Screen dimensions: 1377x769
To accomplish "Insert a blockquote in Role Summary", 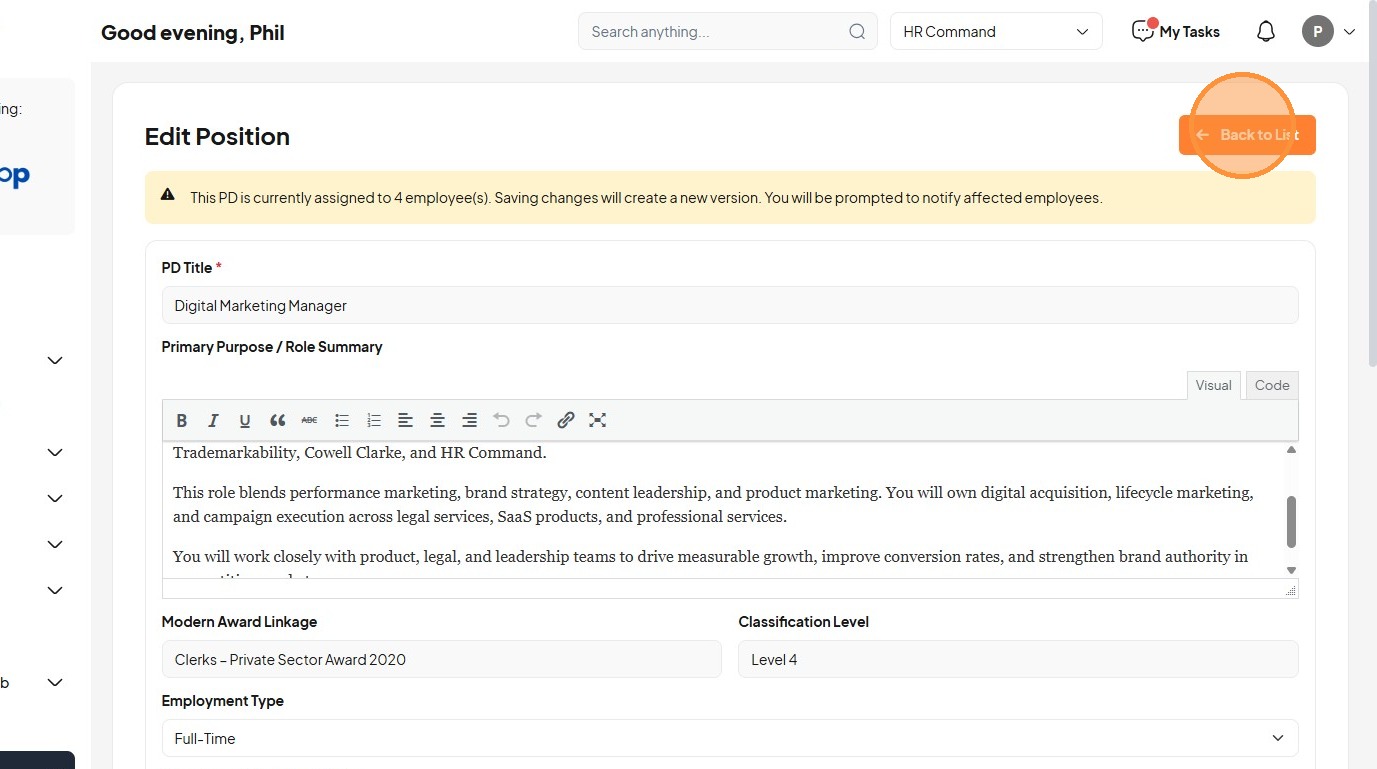I will click(277, 420).
